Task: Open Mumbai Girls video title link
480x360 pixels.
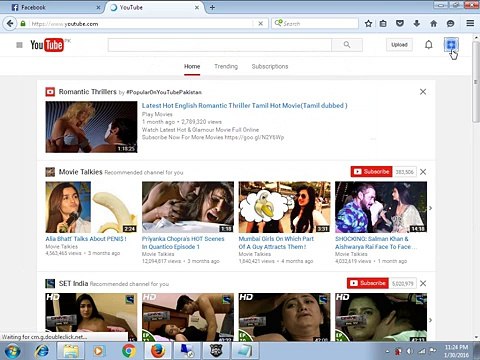Action: 276,243
